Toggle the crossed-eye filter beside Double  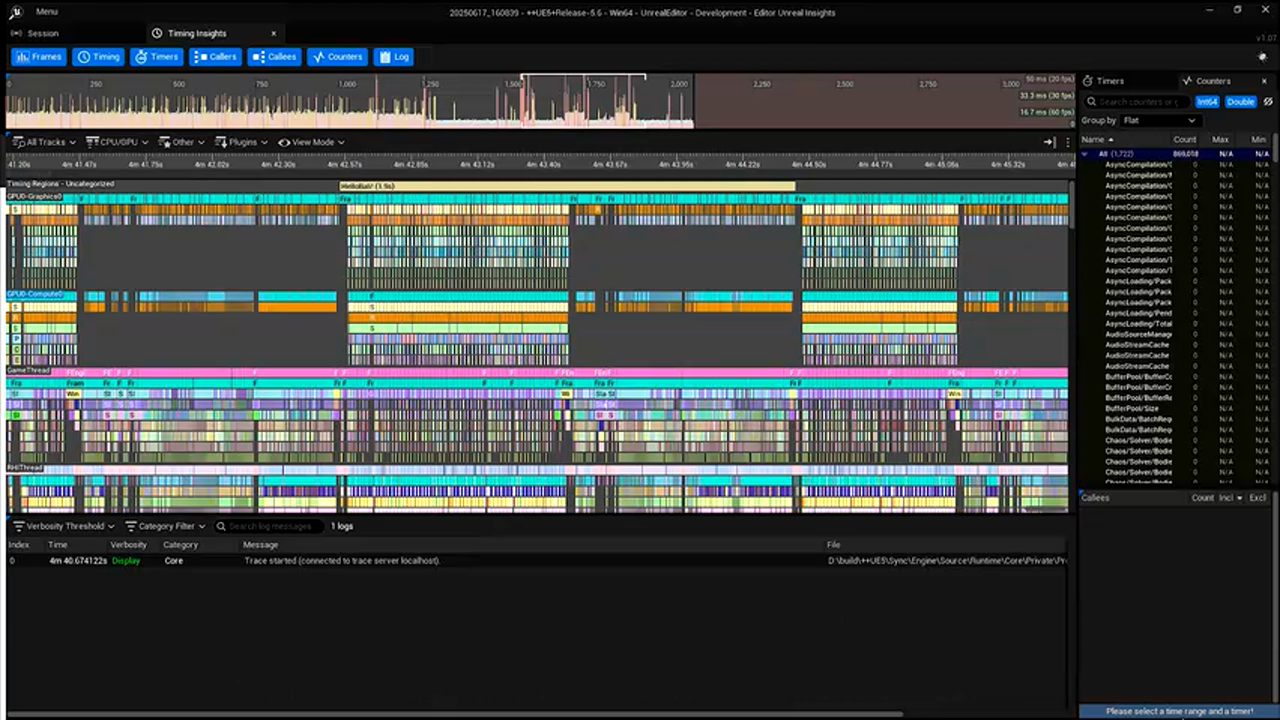pyautogui.click(x=1268, y=101)
